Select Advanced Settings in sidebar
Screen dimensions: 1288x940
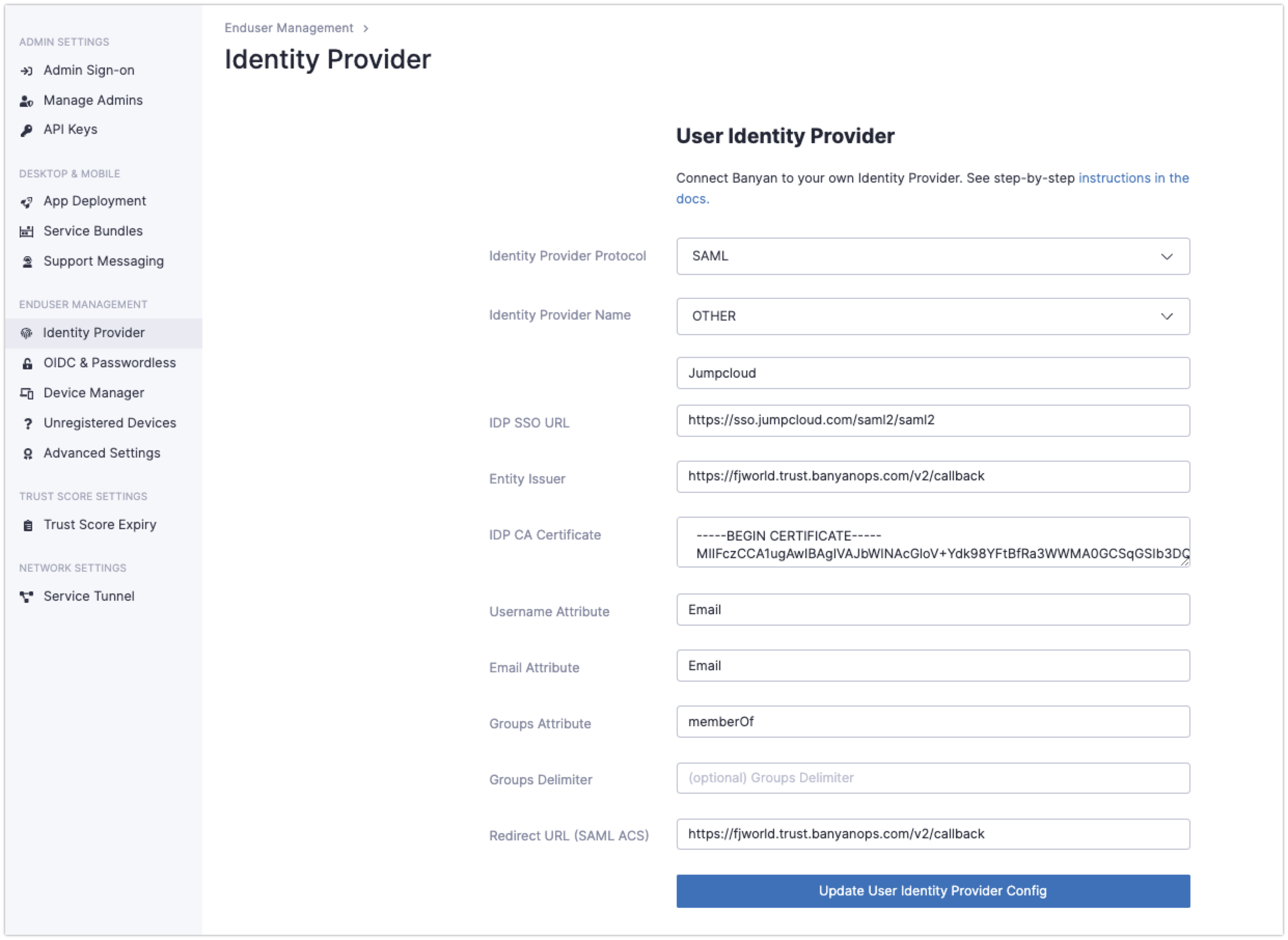101,453
